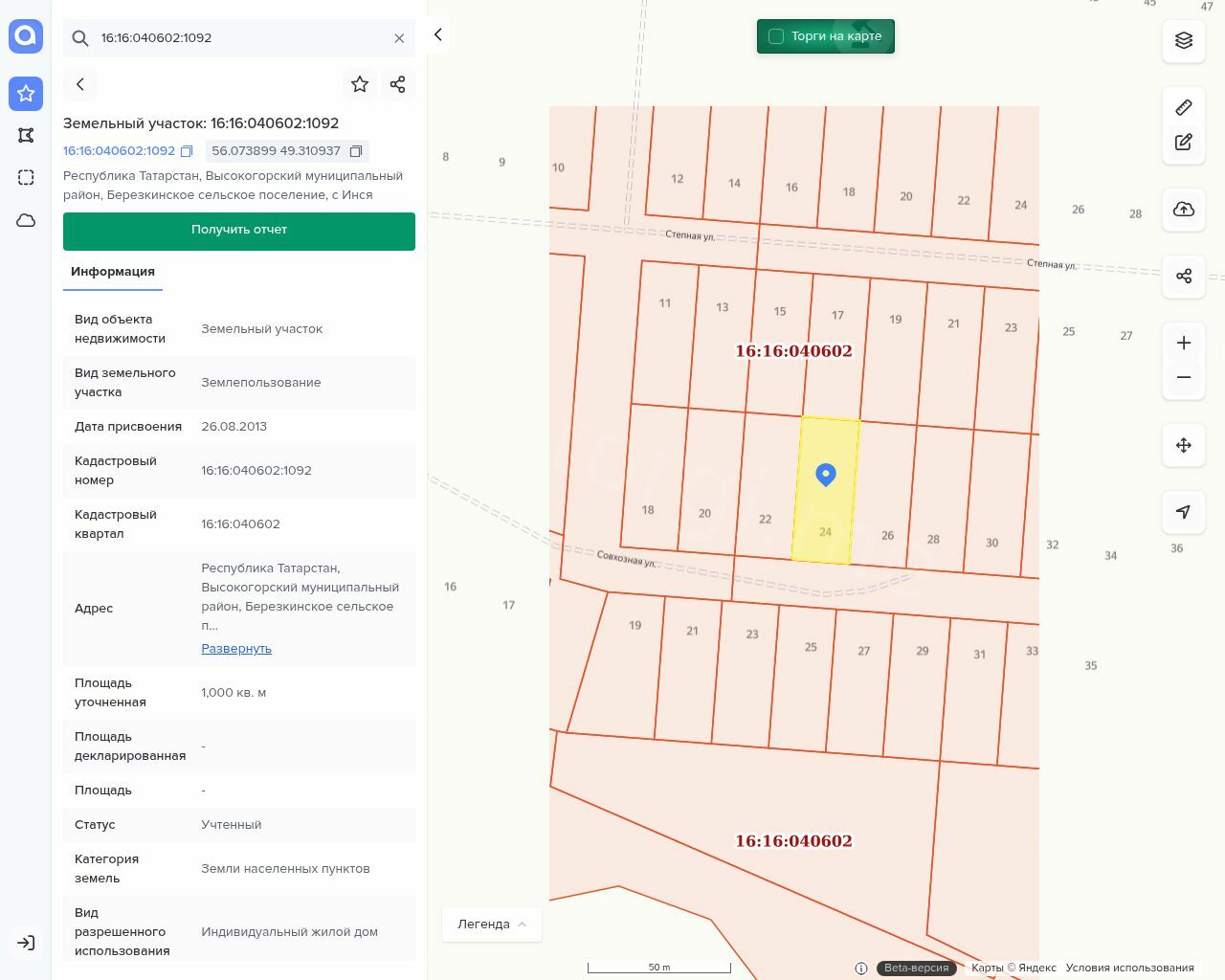Center map on my location
Screen dimensions: 1225x980
pos(1184,512)
